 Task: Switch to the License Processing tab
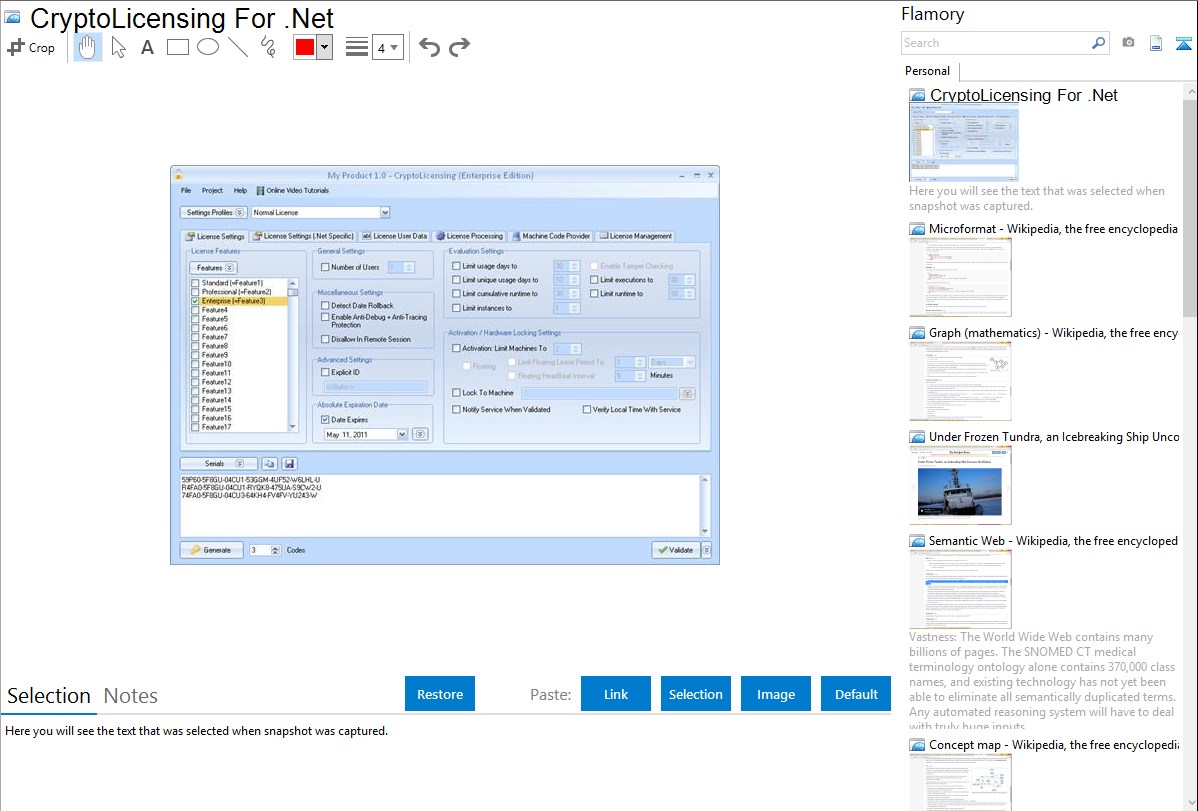point(470,236)
